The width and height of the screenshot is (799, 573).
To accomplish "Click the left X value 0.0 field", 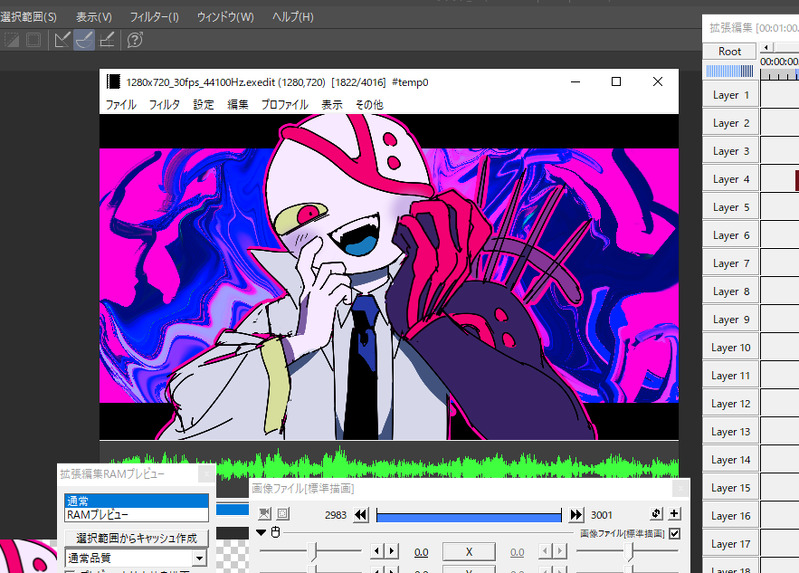I will (421, 552).
